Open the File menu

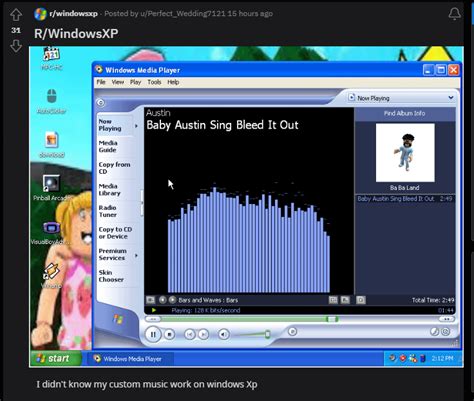tap(101, 82)
